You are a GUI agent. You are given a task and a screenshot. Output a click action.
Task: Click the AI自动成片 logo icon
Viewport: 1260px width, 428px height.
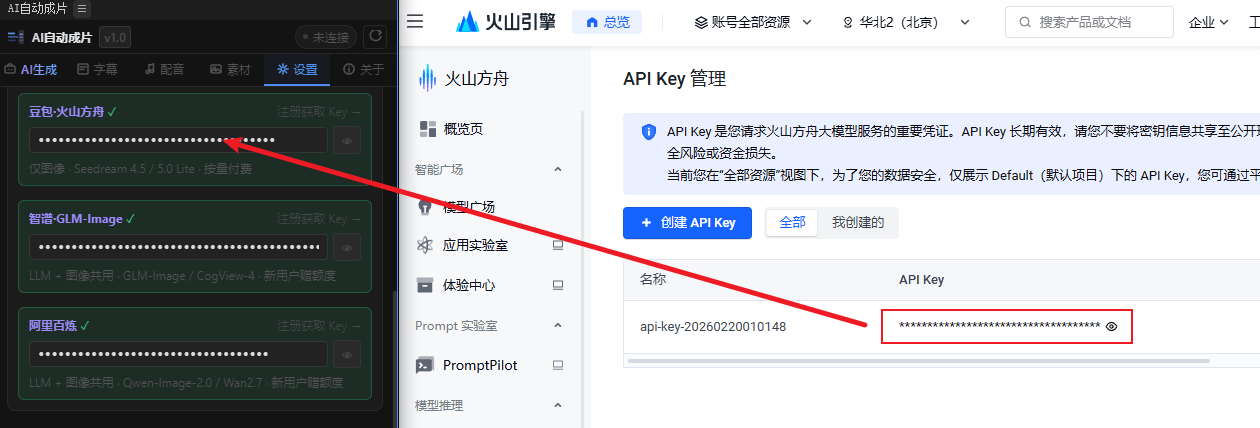pyautogui.click(x=15, y=38)
